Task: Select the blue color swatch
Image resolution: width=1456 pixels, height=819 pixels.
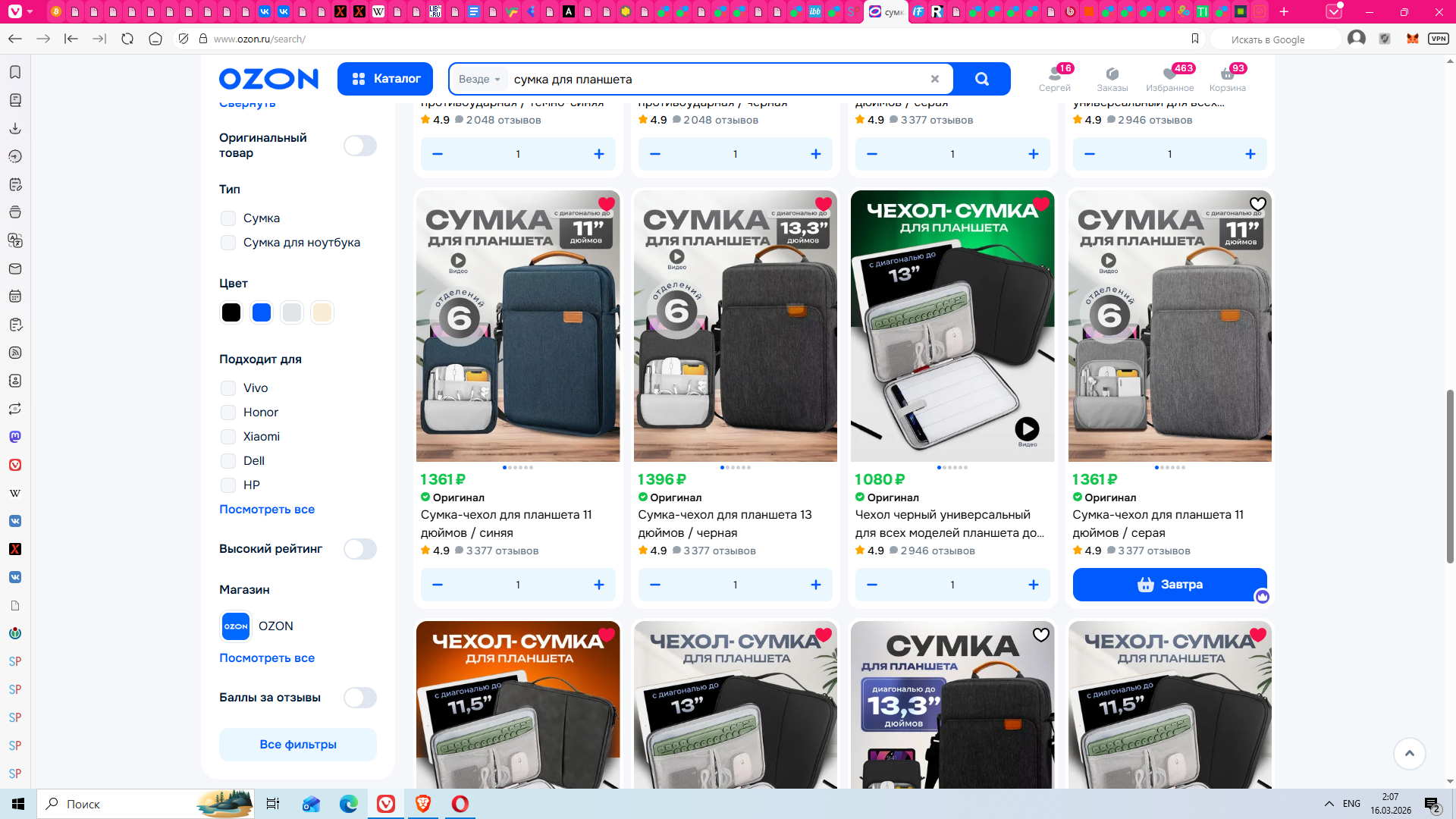Action: tap(262, 312)
